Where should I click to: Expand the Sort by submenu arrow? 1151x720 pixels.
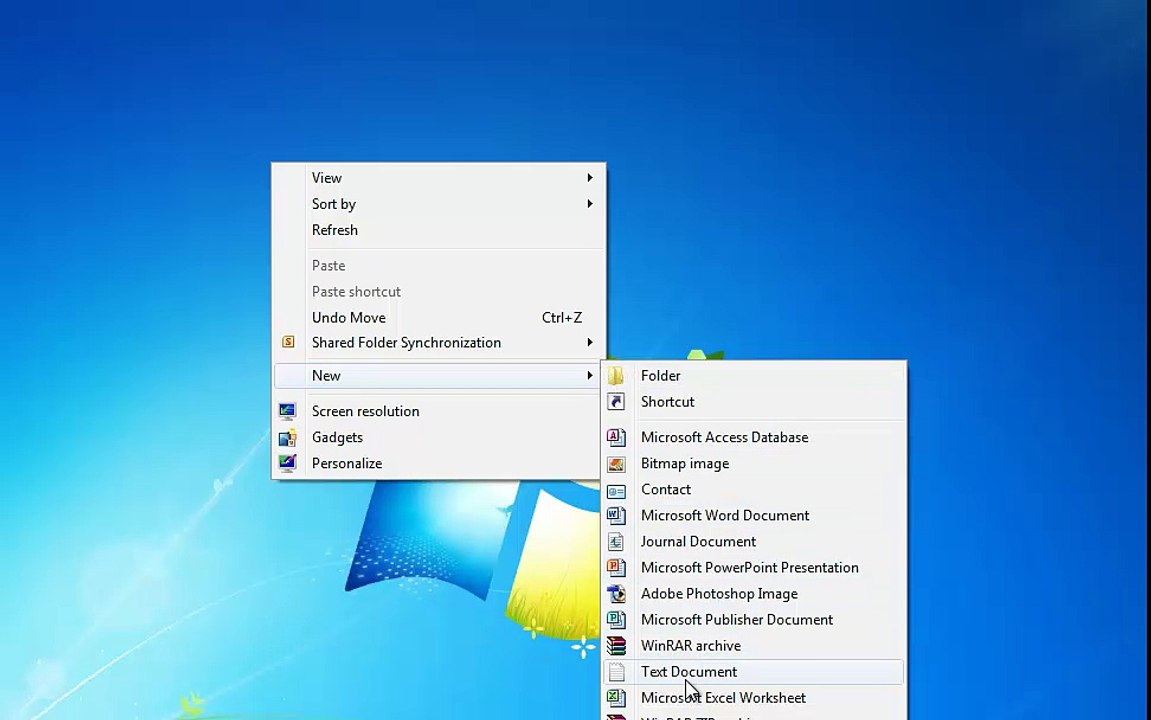589,203
